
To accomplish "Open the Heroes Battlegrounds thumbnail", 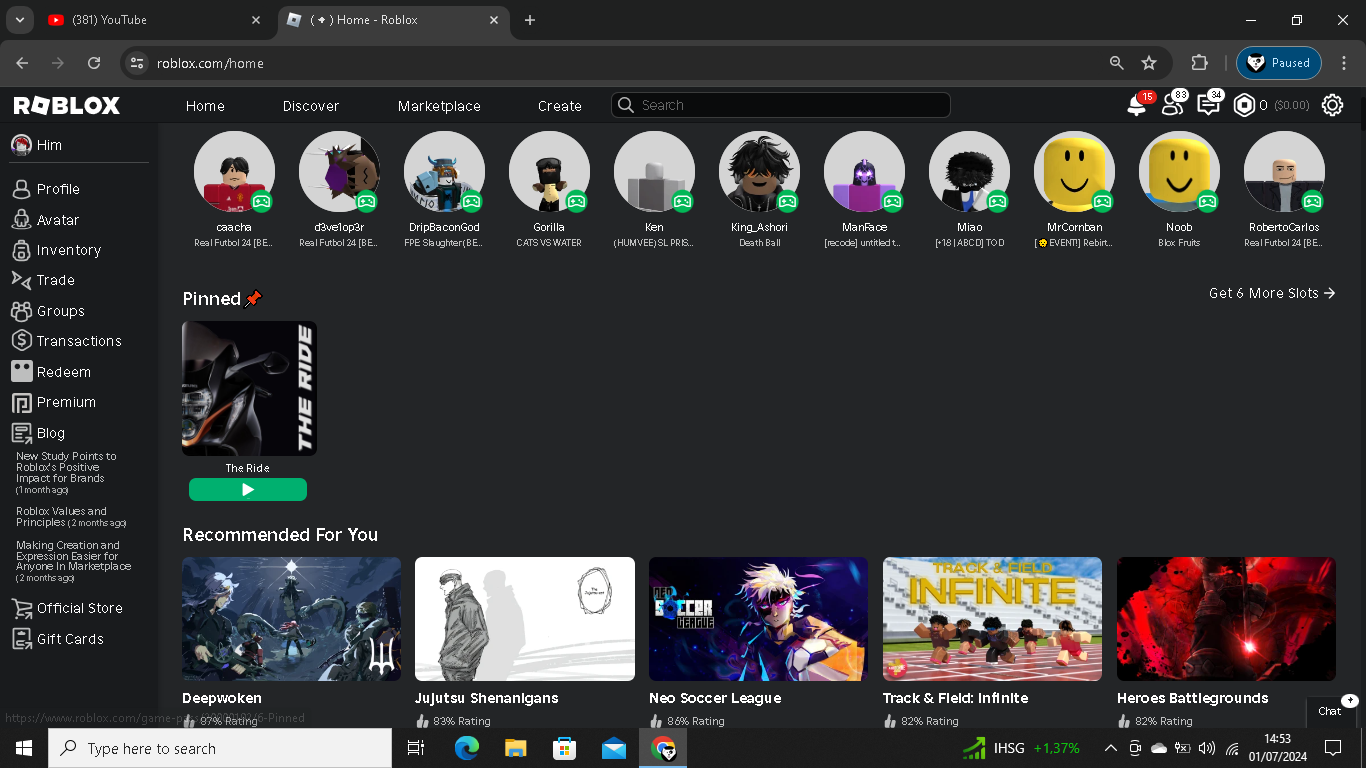I will 1226,619.
